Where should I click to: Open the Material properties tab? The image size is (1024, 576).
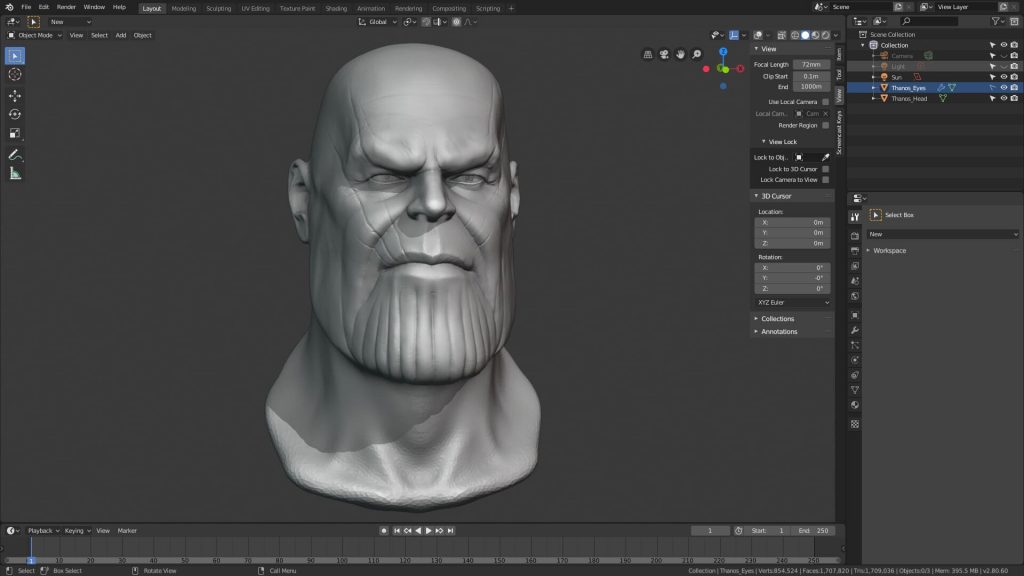[x=855, y=405]
